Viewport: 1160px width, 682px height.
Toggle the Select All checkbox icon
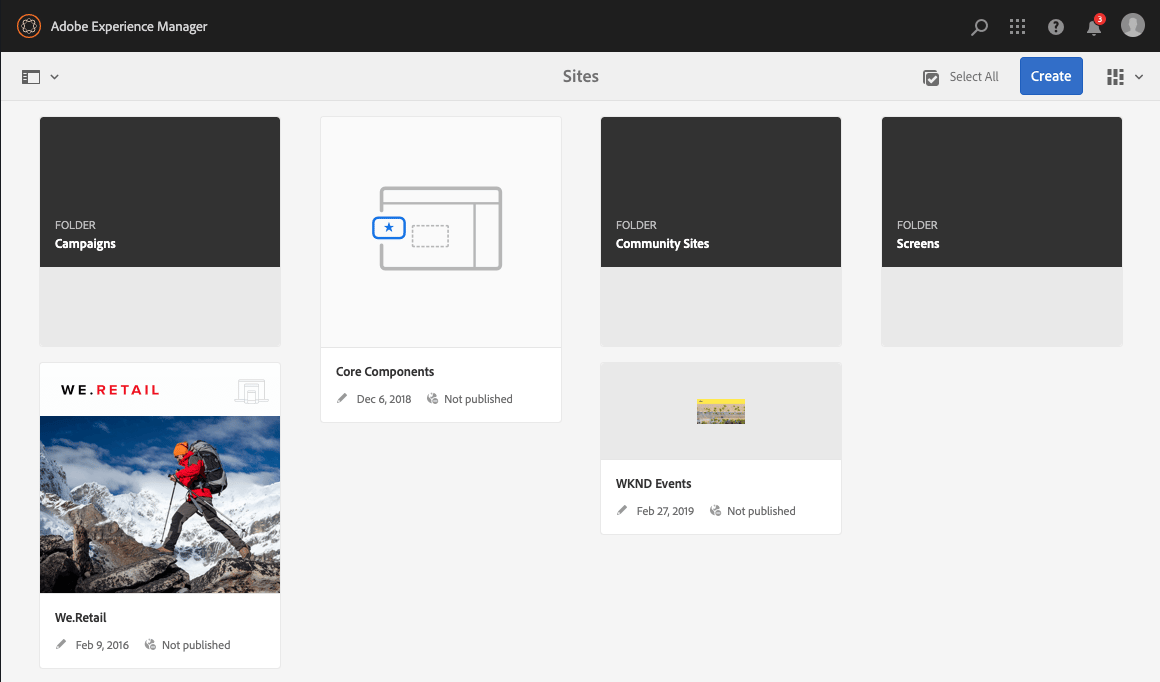[x=930, y=76]
